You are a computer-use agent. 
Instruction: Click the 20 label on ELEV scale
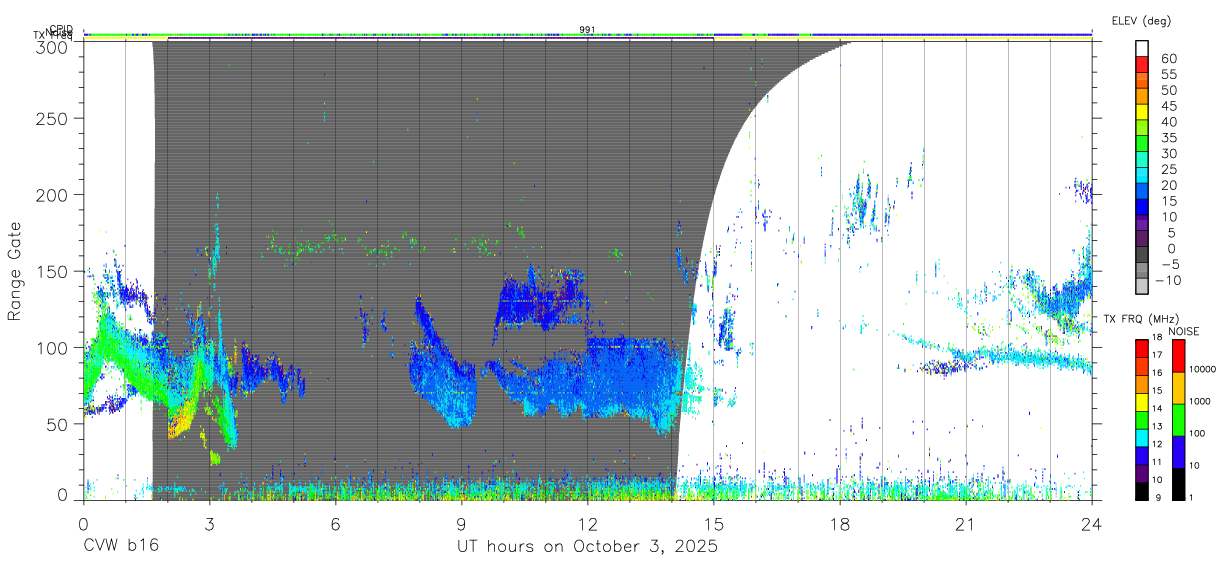pos(1168,185)
